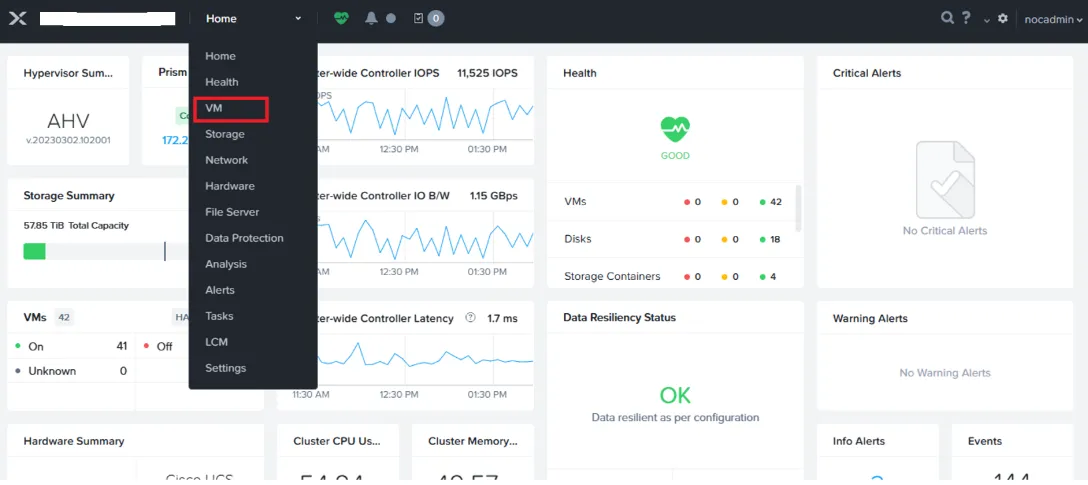Click the latency help info icon
Screen dimensions: 1088x485
tap(470, 318)
